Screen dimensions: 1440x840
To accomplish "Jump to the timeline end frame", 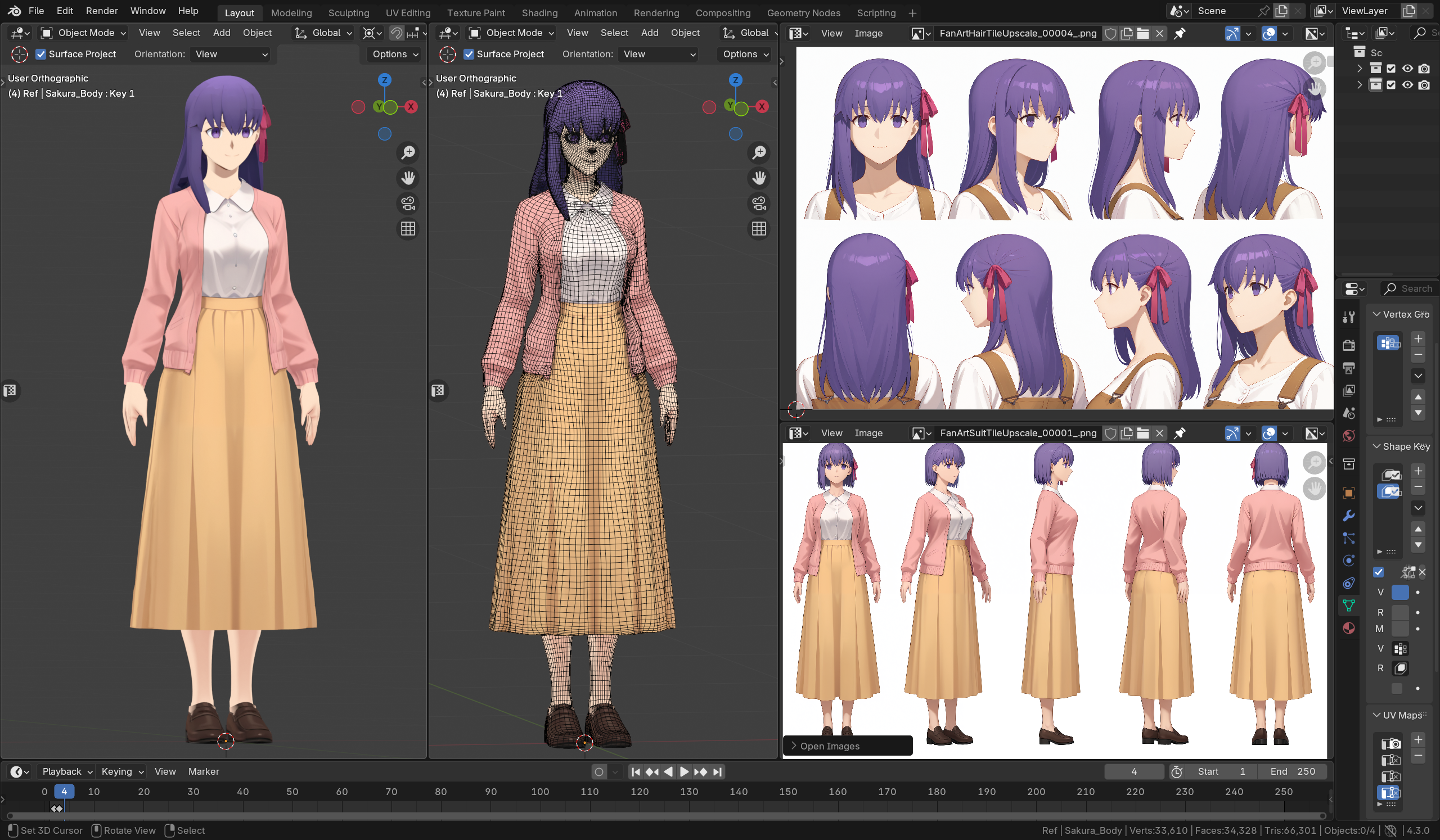I will [x=718, y=772].
